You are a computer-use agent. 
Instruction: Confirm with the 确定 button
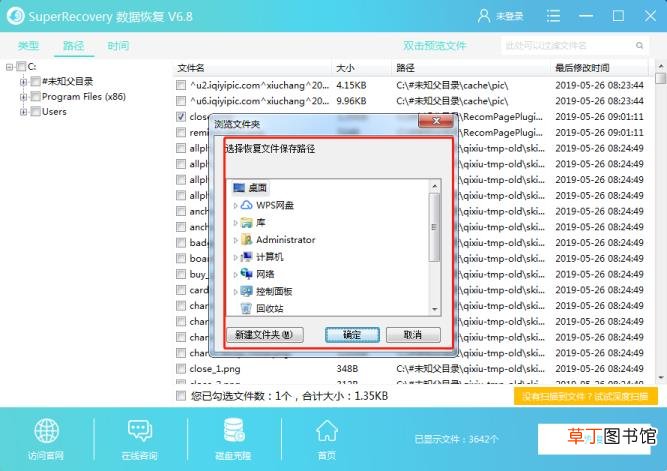point(352,335)
